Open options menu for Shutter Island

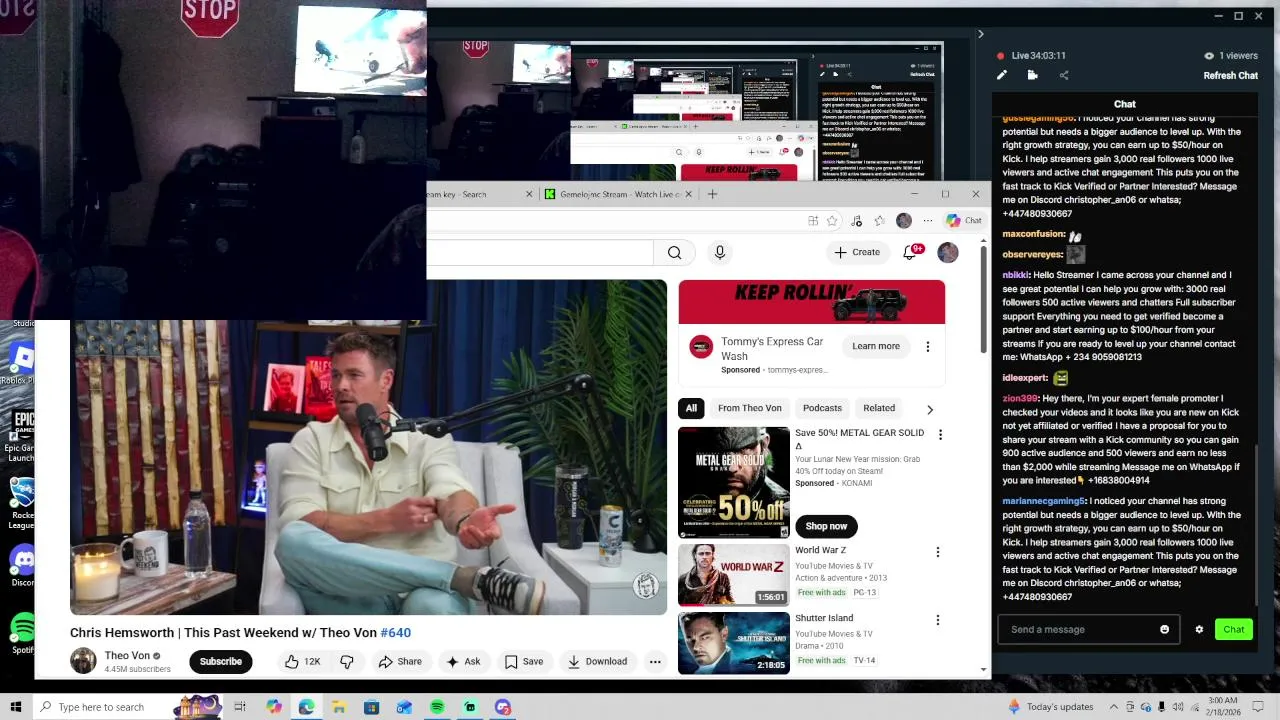coord(937,620)
